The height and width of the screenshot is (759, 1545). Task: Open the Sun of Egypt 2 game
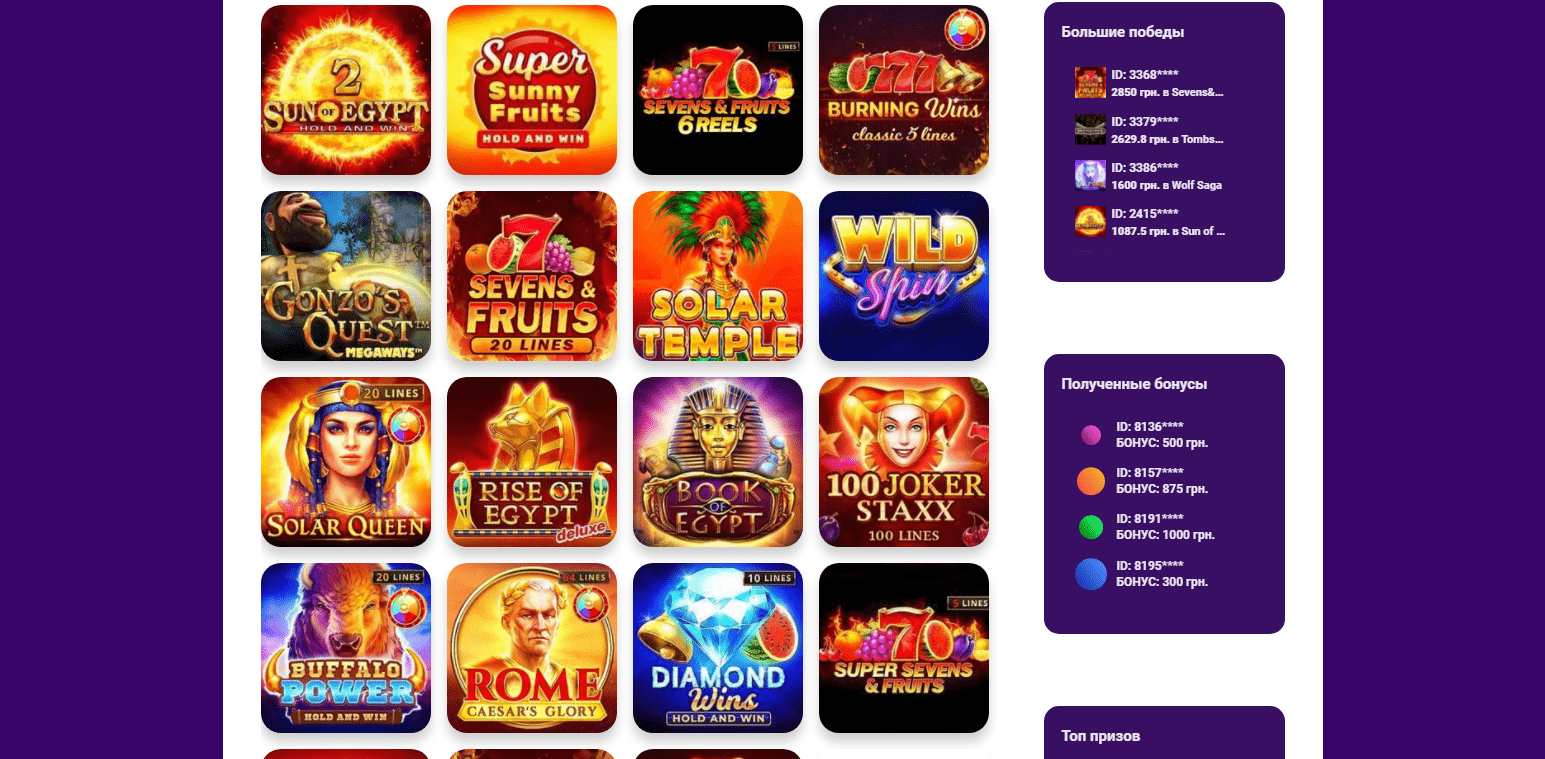click(x=346, y=90)
